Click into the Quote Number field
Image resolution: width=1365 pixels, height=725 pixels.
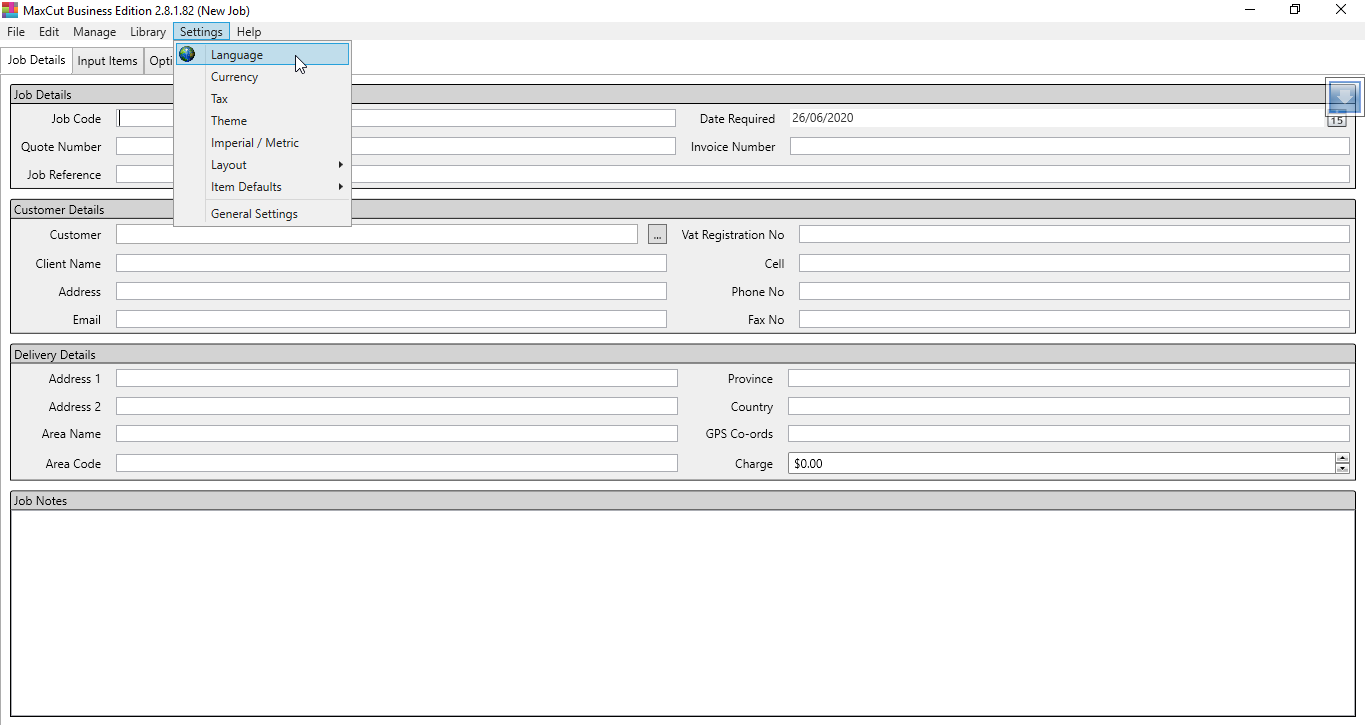click(396, 146)
